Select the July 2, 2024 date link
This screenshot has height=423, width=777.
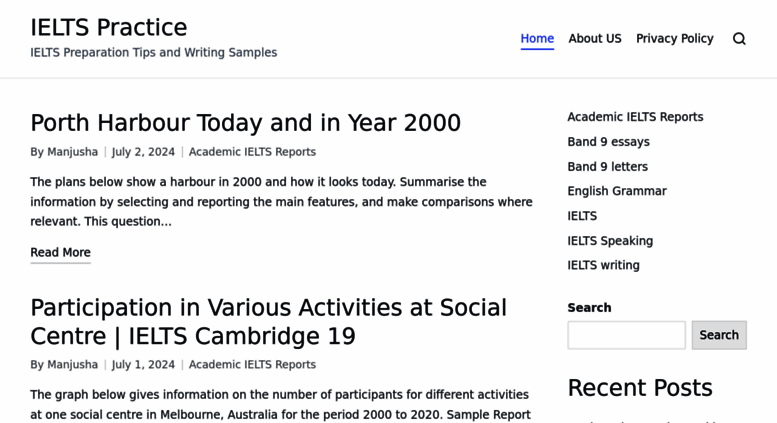pos(143,152)
